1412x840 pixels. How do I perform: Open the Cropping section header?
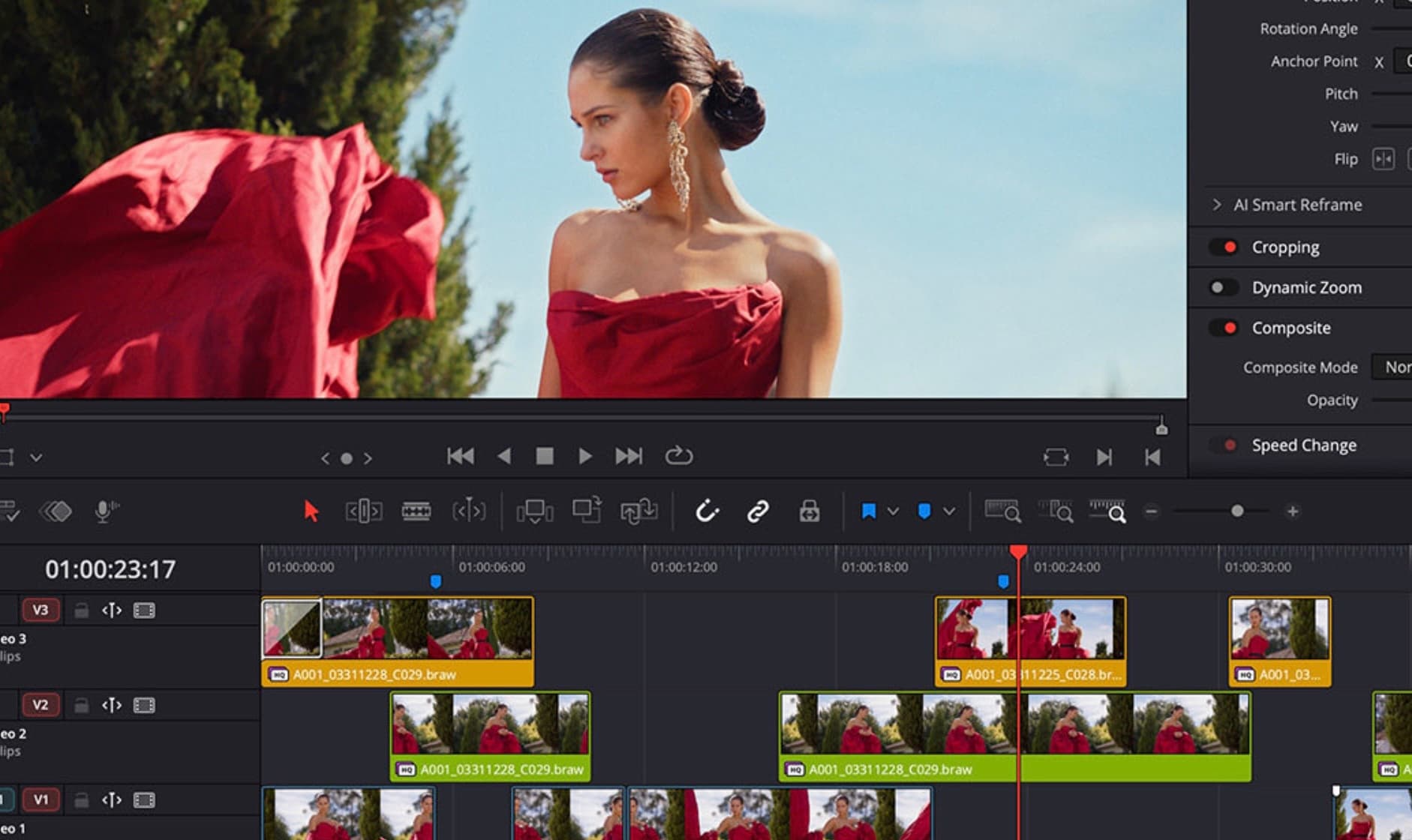[1285, 247]
